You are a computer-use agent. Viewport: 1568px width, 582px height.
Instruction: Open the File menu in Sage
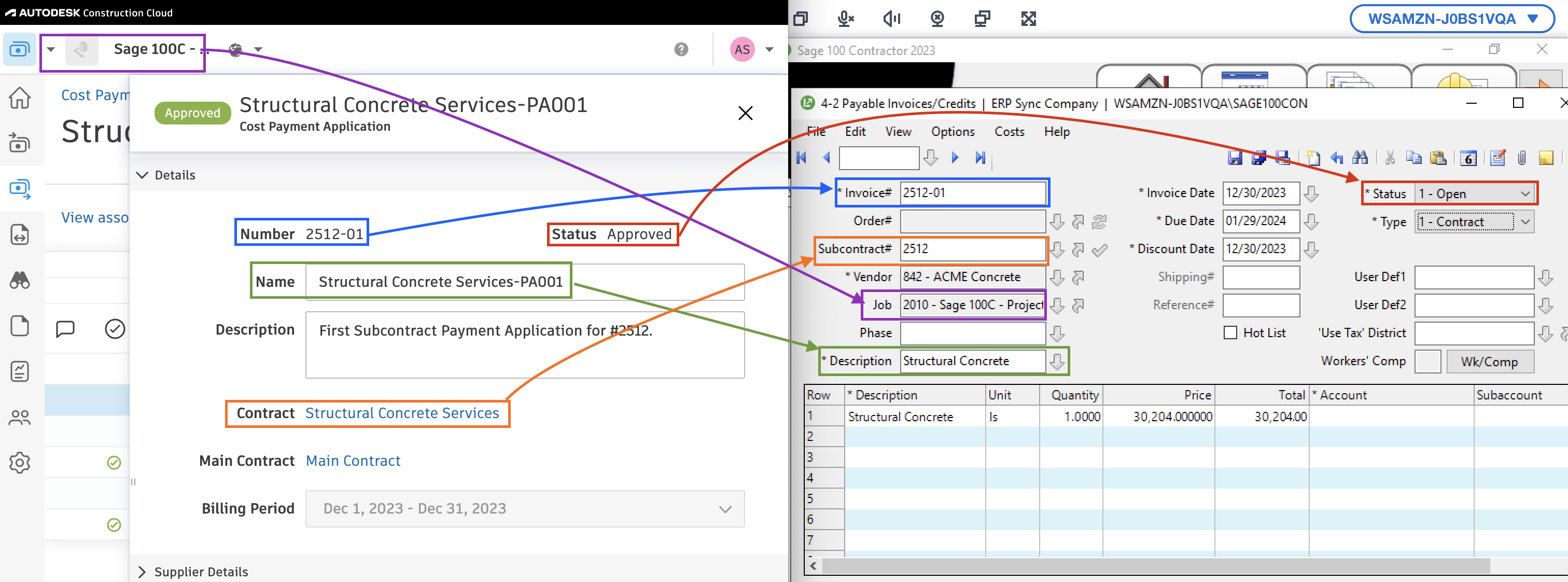816,132
